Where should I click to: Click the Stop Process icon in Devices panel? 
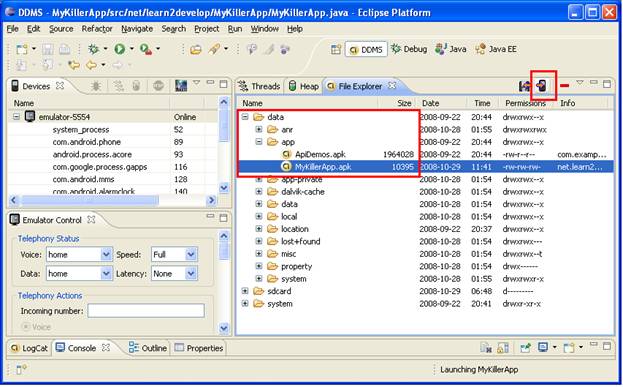tap(159, 85)
